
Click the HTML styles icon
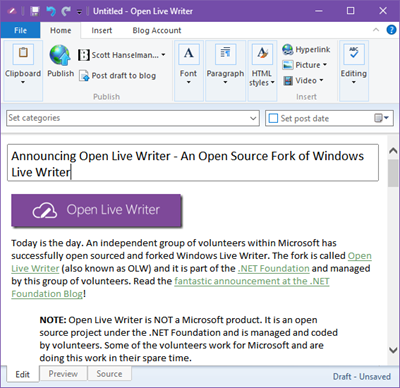[262, 54]
